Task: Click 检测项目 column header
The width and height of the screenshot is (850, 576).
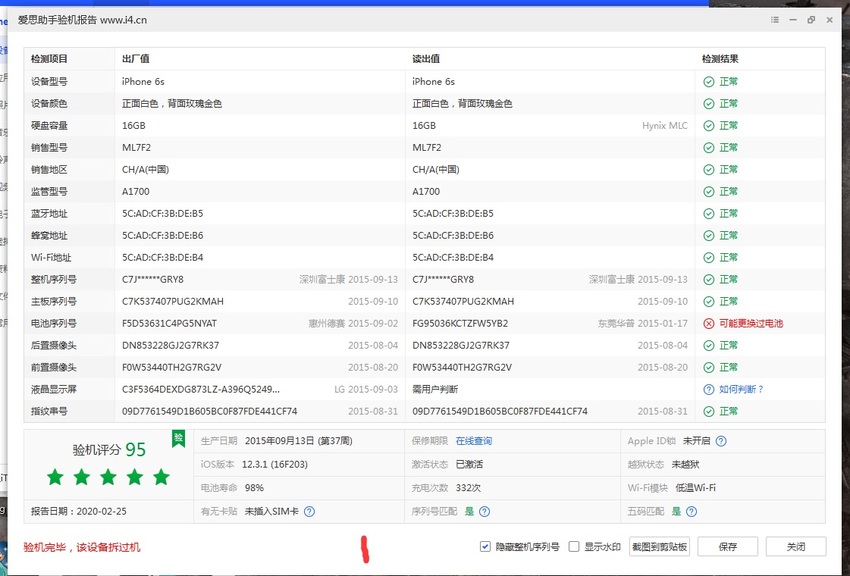Action: 49,59
